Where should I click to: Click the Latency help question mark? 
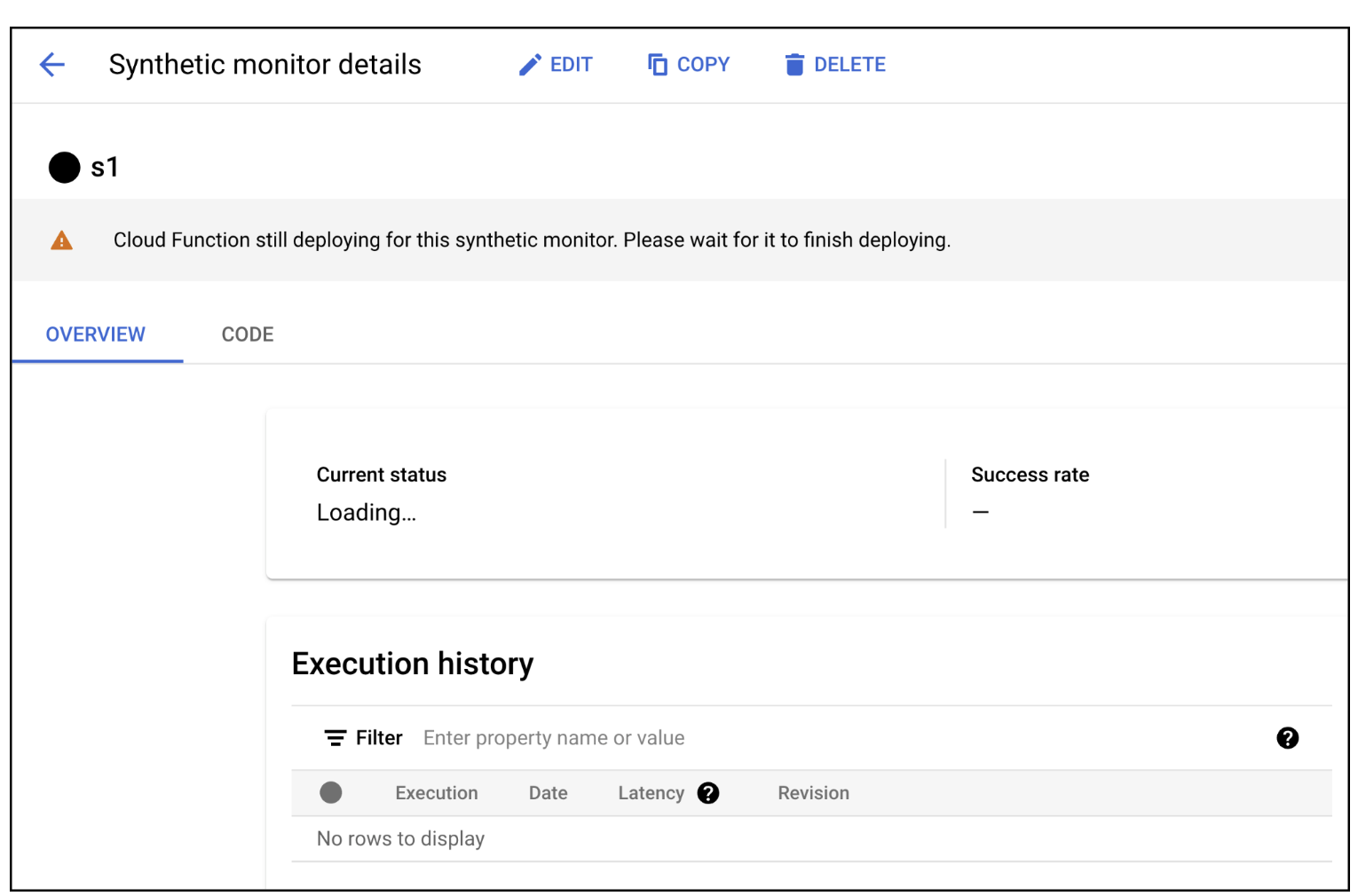708,793
